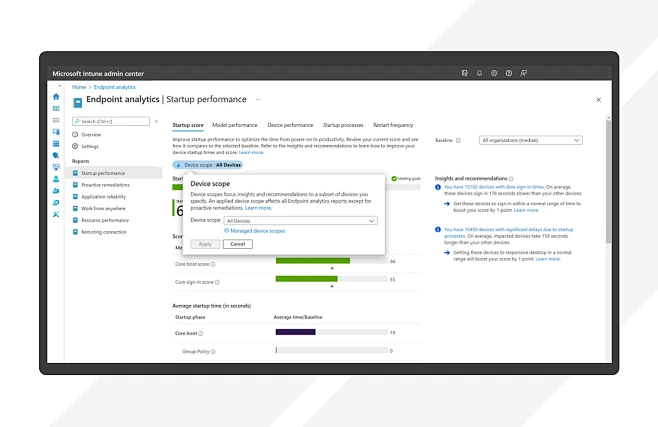Image resolution: width=658 pixels, height=427 pixels.
Task: Open the Apps grid icon in left rail
Action: click(x=56, y=143)
